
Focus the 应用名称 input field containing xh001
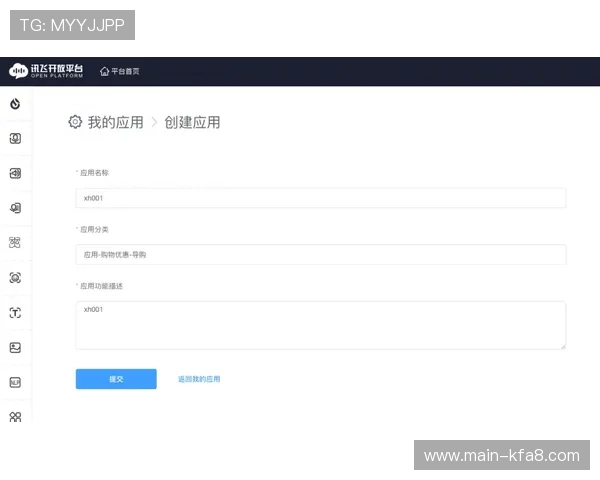click(x=321, y=198)
